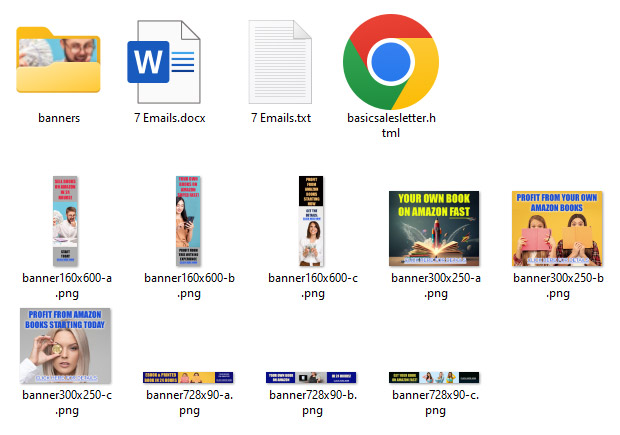Click the Chrome icon for basicsalesletter.html
Image resolution: width=620 pixels, height=435 pixels.
click(x=390, y=62)
